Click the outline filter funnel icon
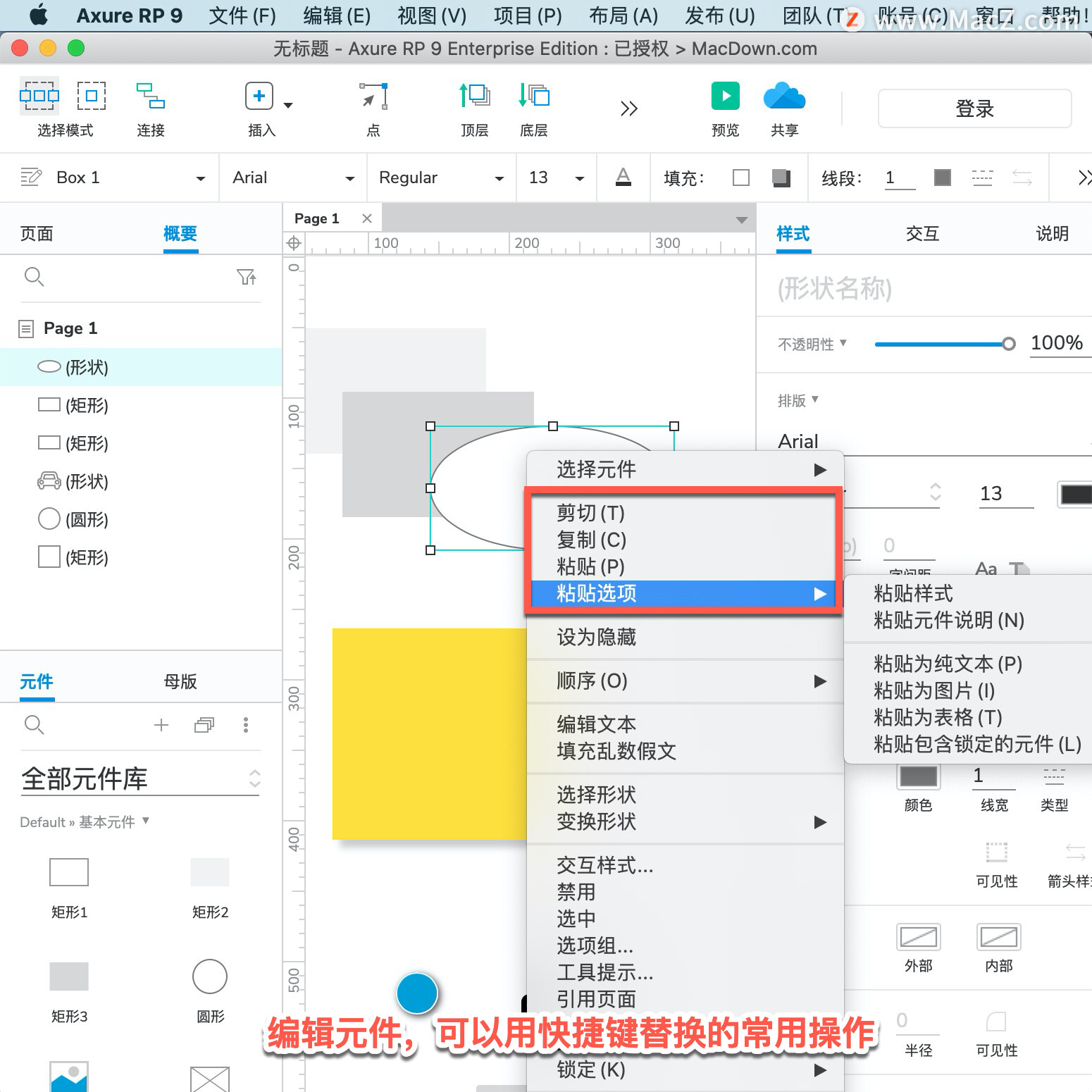 point(246,277)
